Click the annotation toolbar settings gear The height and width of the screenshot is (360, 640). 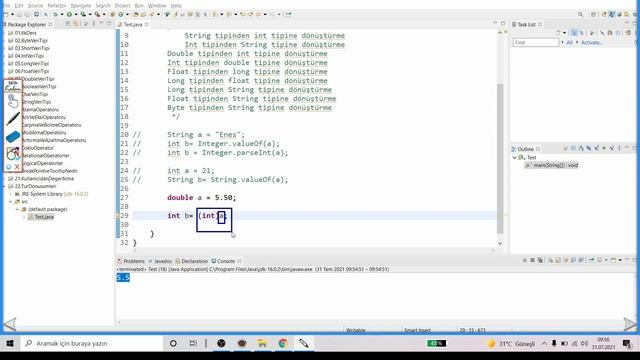coord(9,167)
